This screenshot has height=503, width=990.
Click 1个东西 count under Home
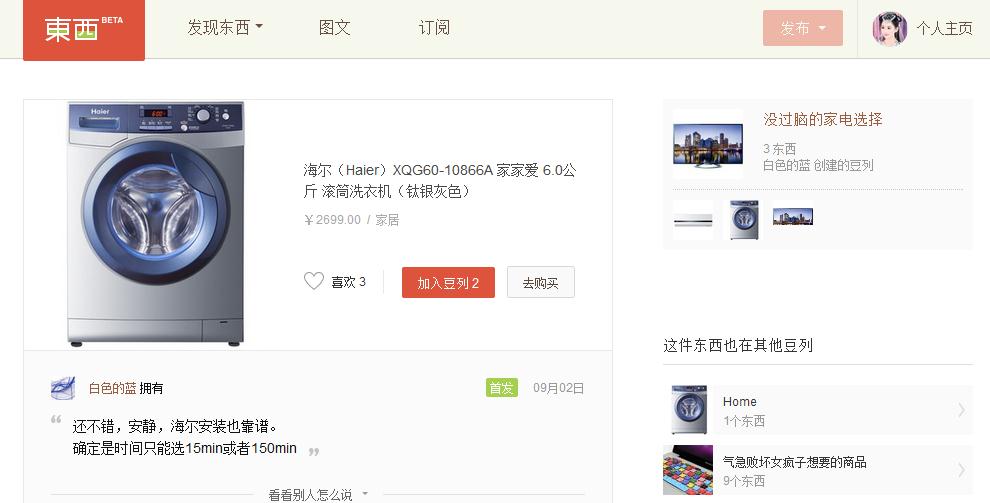pos(744,421)
